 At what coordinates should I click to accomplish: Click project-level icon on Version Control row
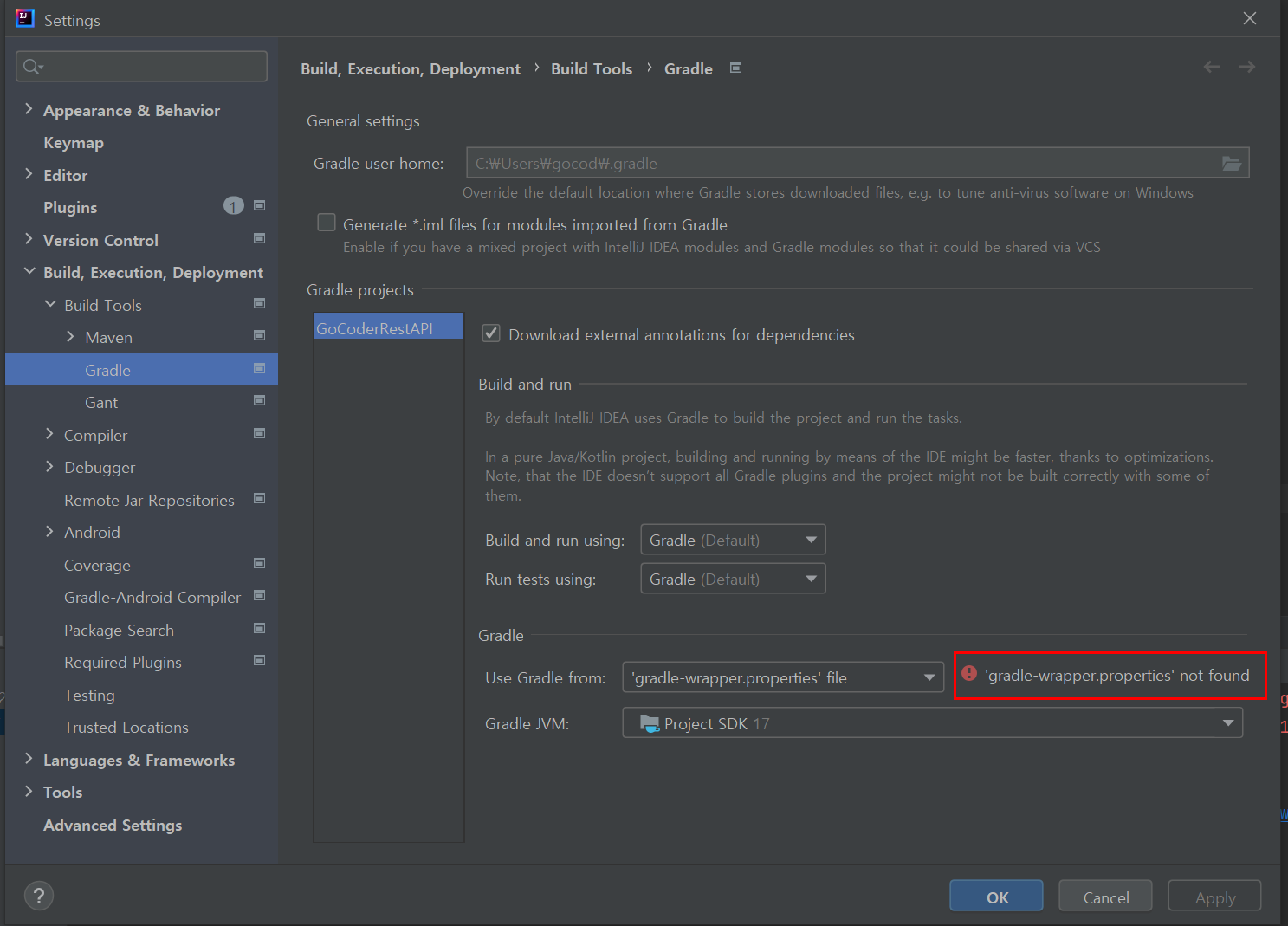tap(259, 238)
